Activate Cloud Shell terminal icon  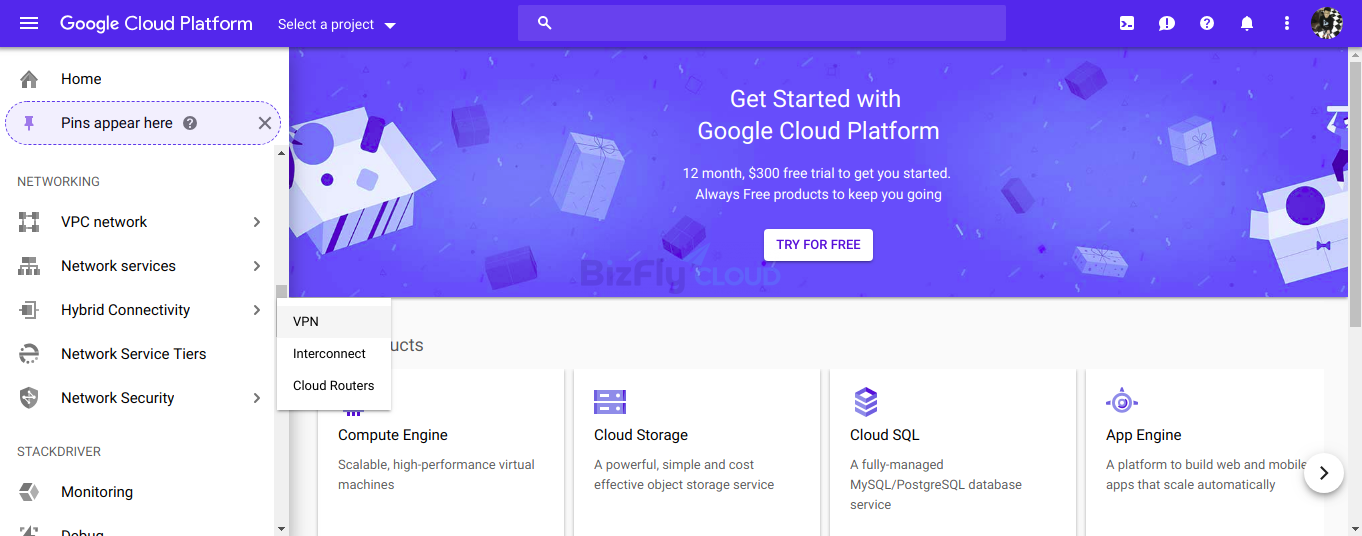click(1127, 23)
